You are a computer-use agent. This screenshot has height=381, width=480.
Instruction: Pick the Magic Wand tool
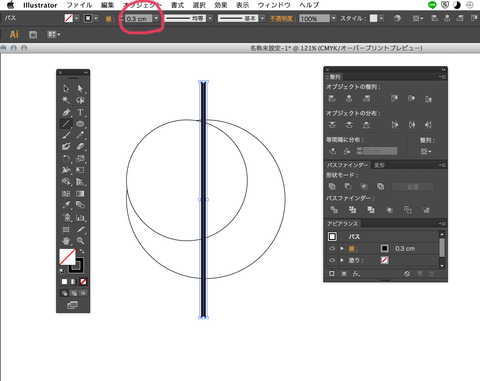pyautogui.click(x=66, y=100)
